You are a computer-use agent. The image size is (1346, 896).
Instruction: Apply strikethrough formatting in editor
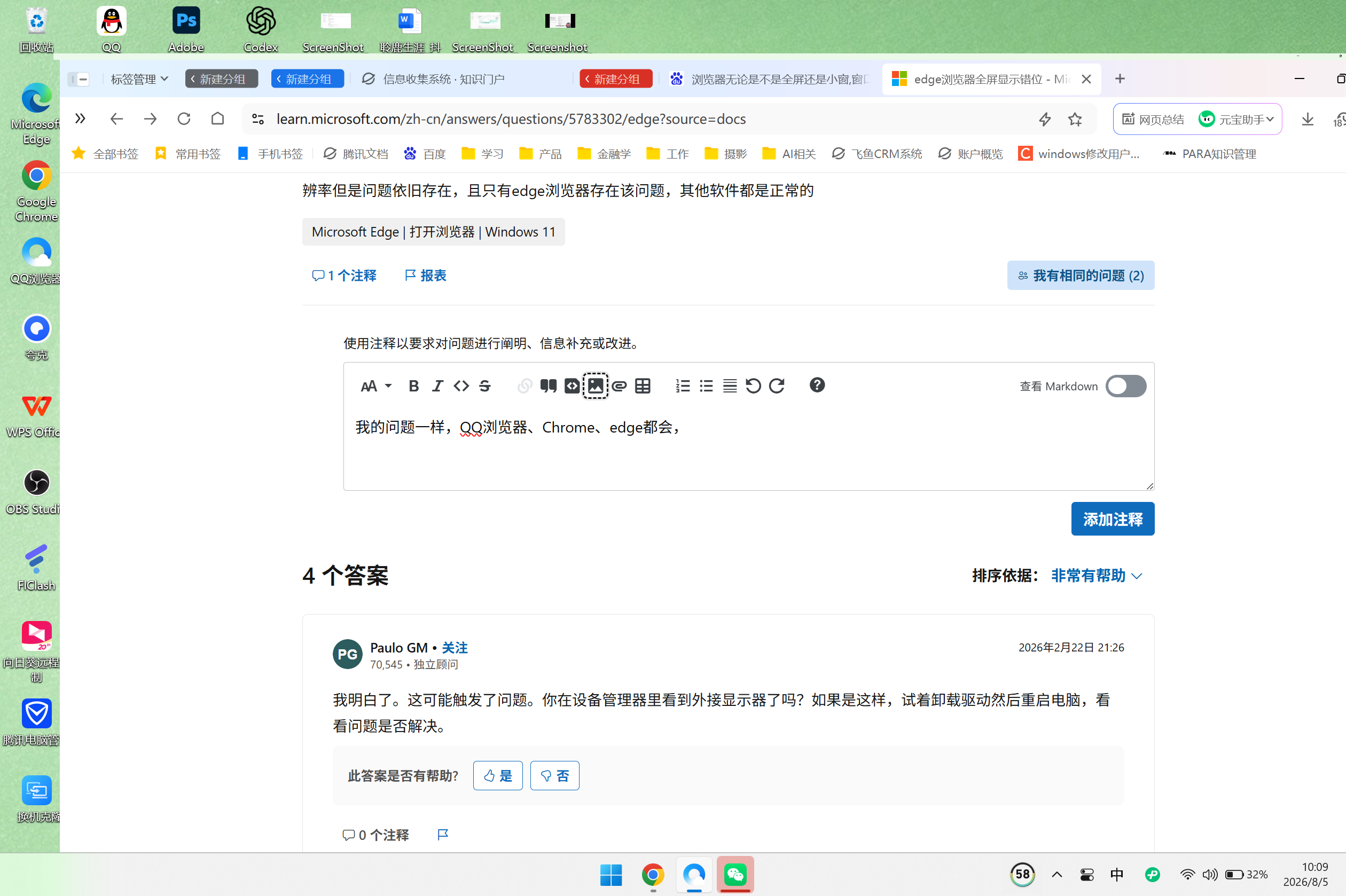(x=484, y=386)
